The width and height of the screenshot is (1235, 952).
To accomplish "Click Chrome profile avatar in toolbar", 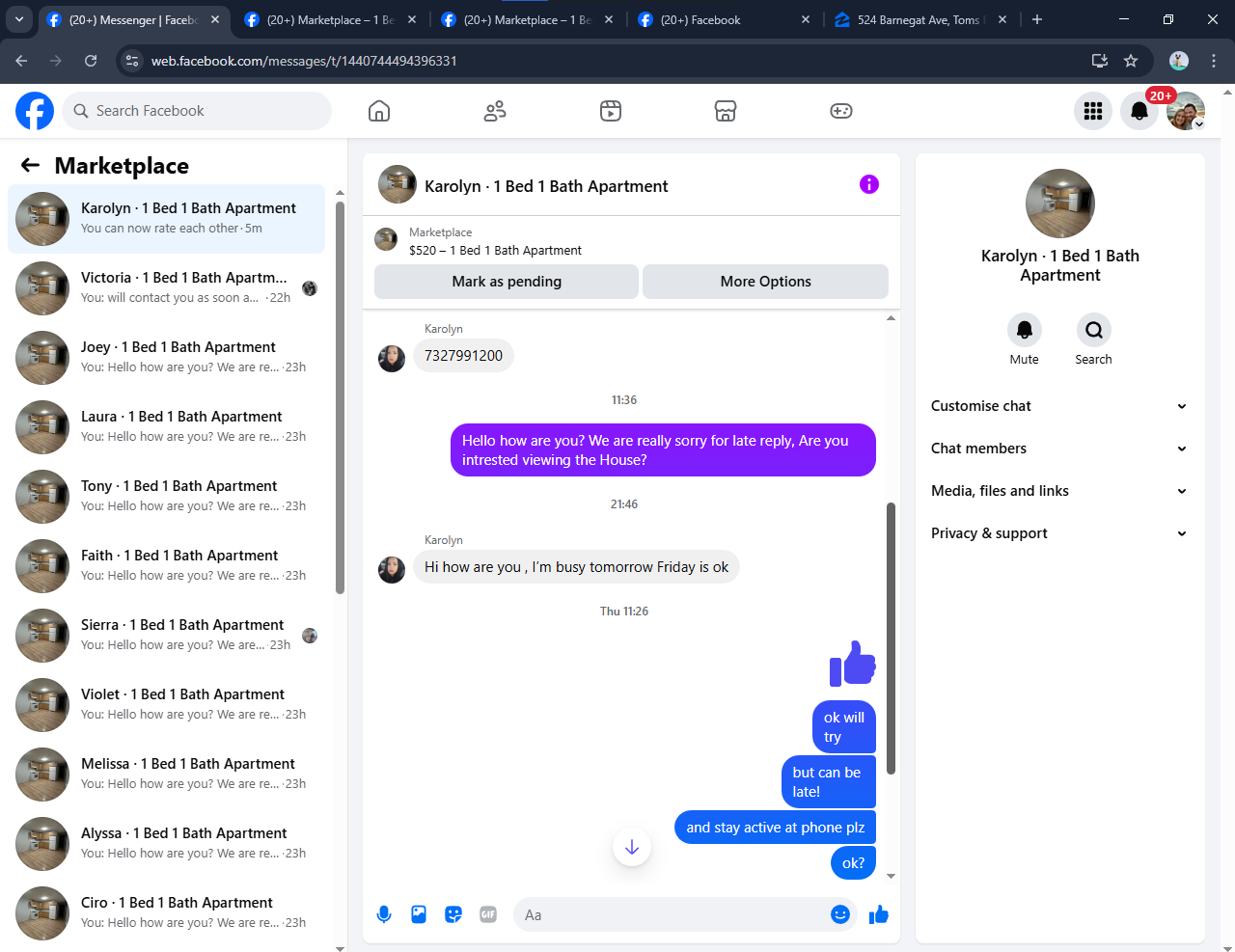I will coord(1179,61).
